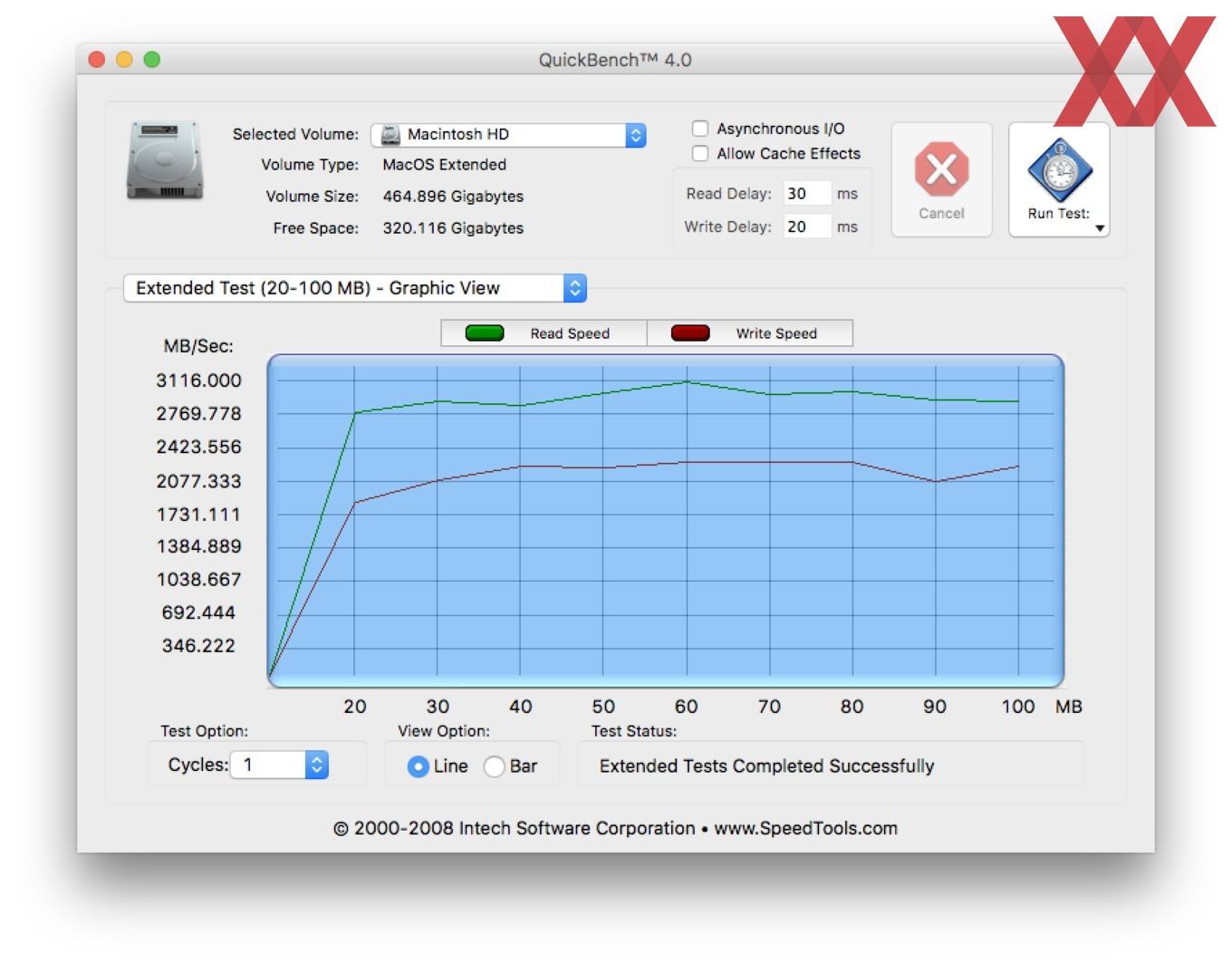1232x963 pixels.
Task: Click the red Write Speed swatch
Action: coord(690,333)
